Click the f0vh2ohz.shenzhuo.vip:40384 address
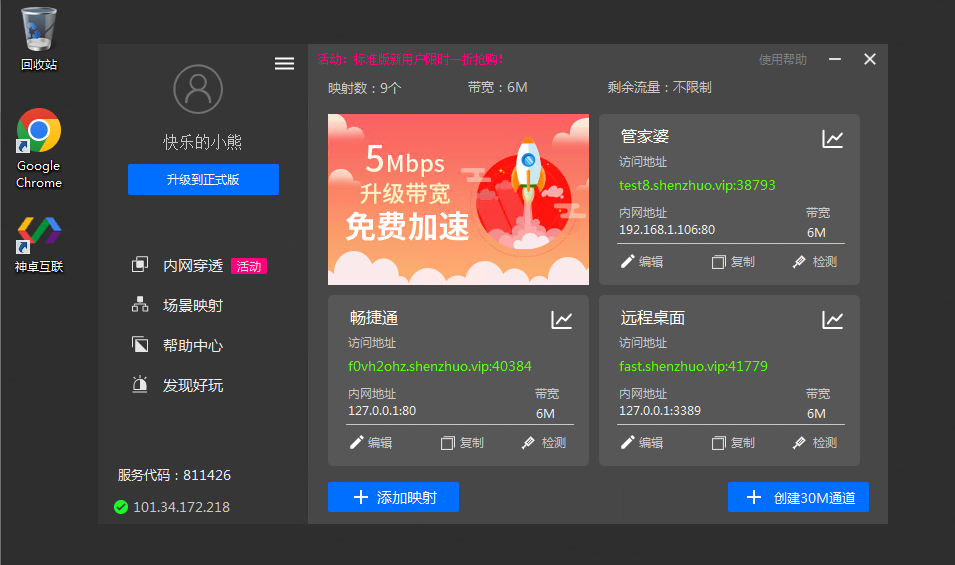955x565 pixels. point(439,366)
